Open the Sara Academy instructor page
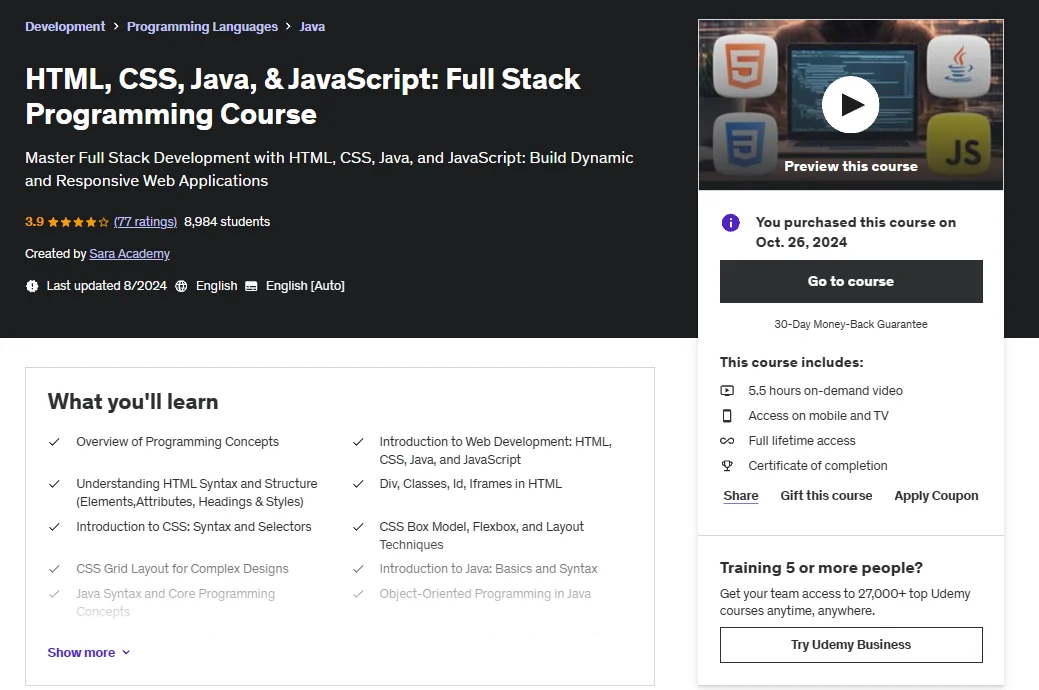 (129, 253)
